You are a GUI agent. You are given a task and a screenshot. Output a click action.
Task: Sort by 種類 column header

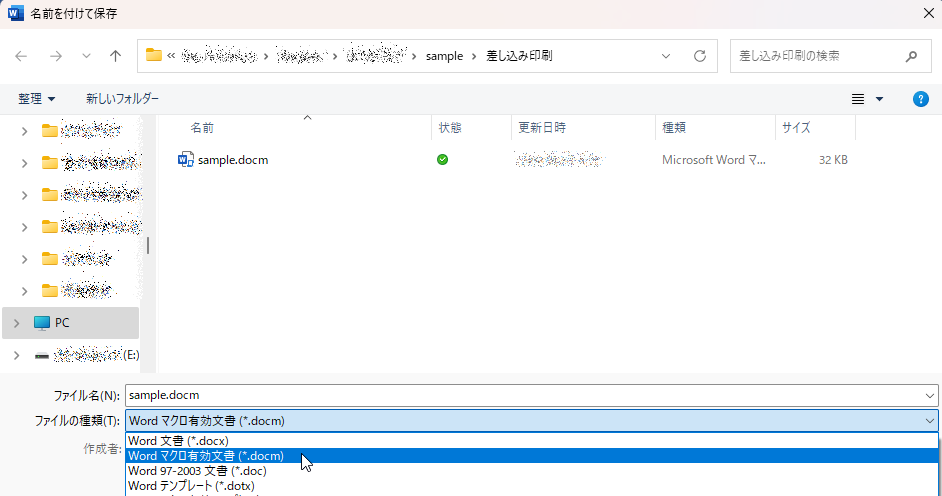pos(674,127)
